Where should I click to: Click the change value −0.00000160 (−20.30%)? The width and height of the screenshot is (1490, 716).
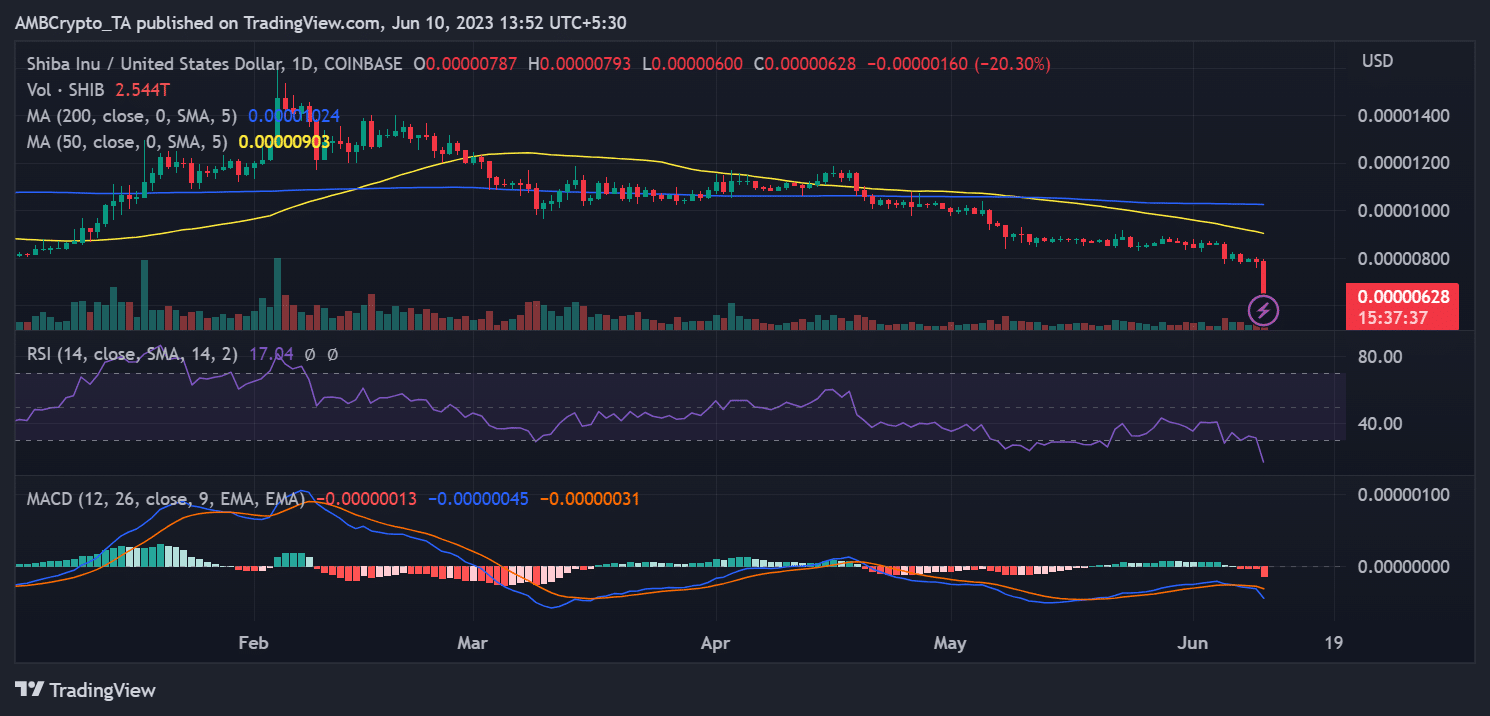[958, 64]
